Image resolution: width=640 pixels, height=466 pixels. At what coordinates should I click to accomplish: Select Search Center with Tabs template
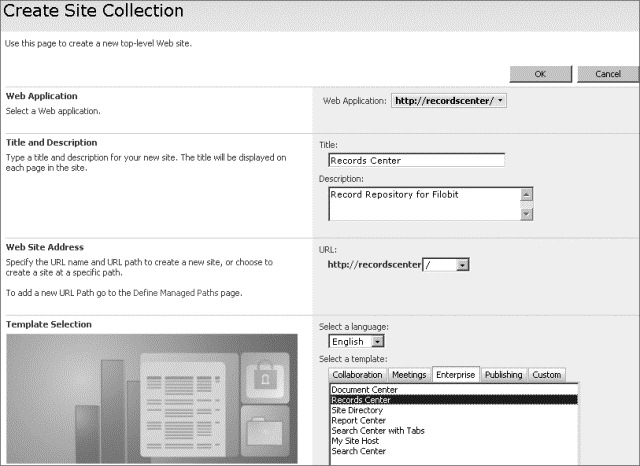click(x=454, y=430)
